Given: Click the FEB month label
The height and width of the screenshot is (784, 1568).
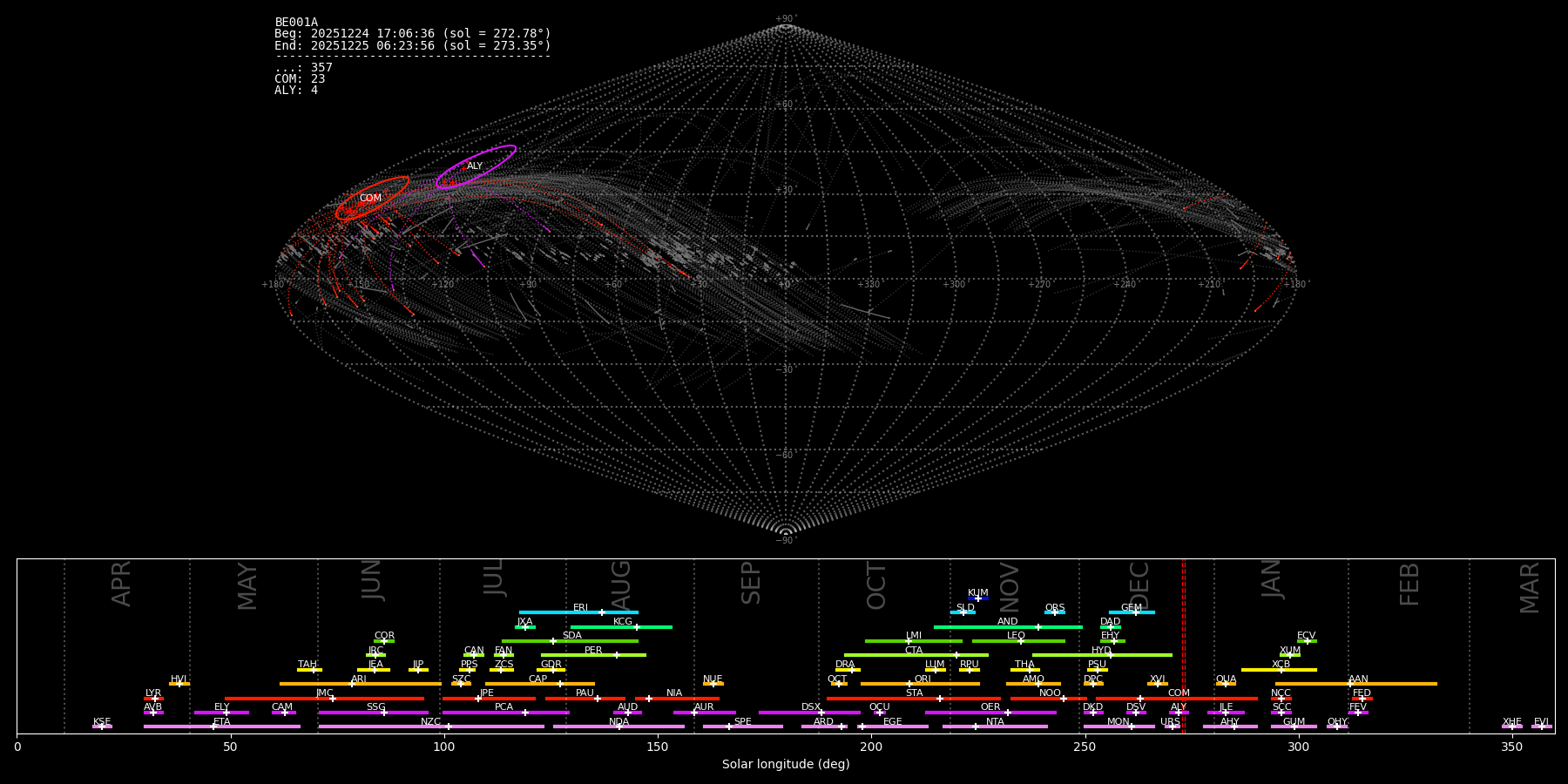Looking at the screenshot, I should [1409, 584].
